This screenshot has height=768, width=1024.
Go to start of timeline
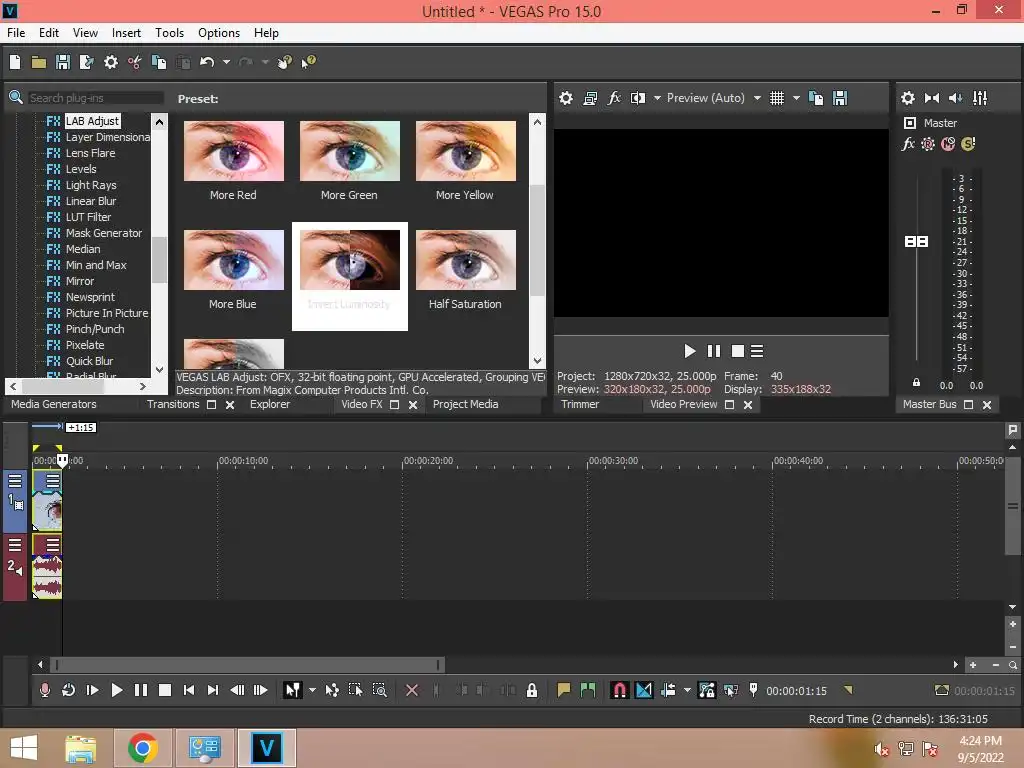coord(189,690)
